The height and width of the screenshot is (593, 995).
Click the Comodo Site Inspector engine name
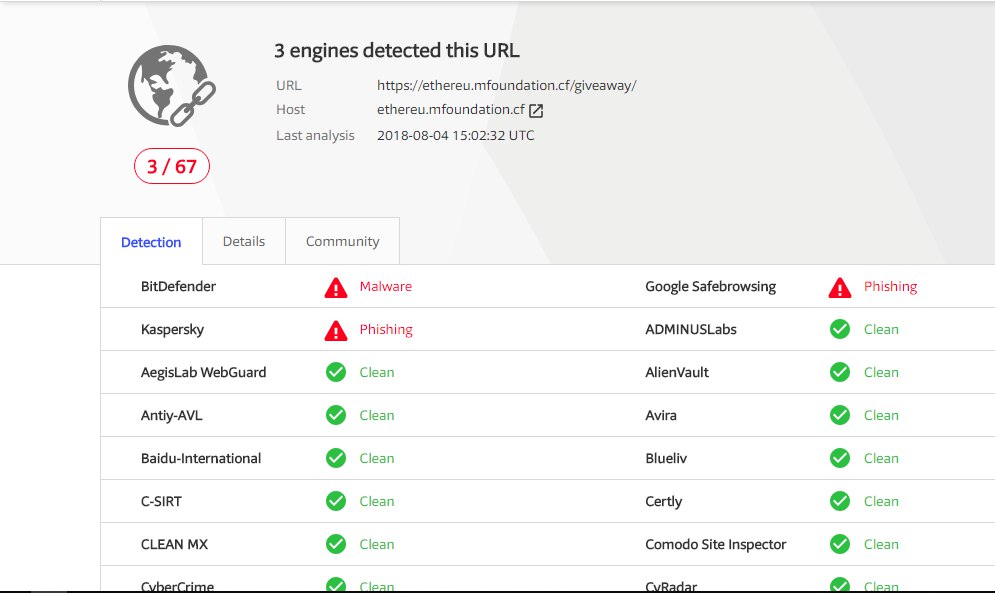[716, 545]
